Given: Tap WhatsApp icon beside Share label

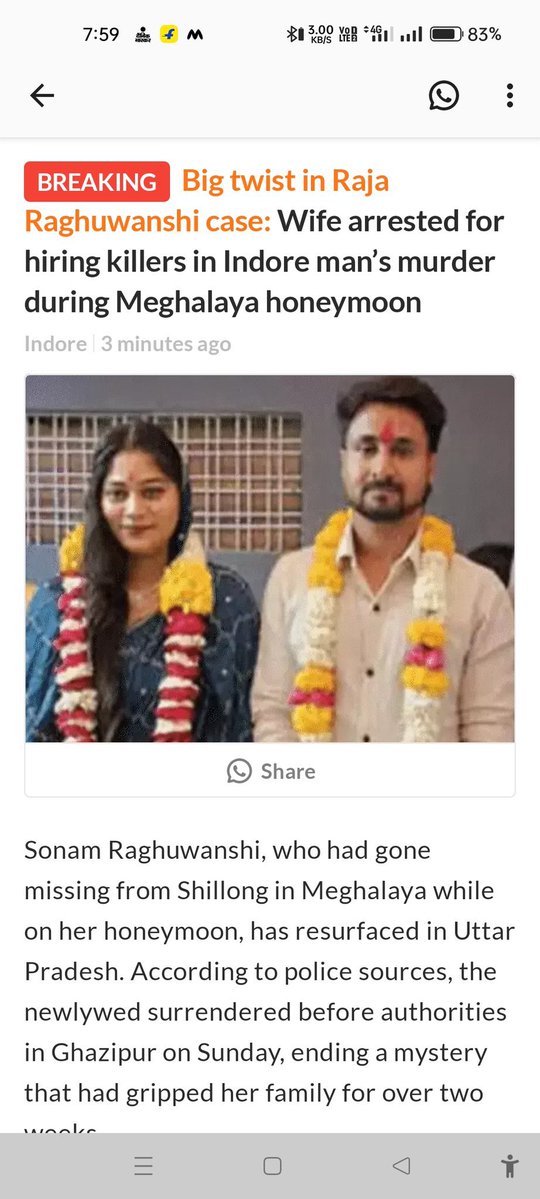Looking at the screenshot, I should (x=239, y=771).
